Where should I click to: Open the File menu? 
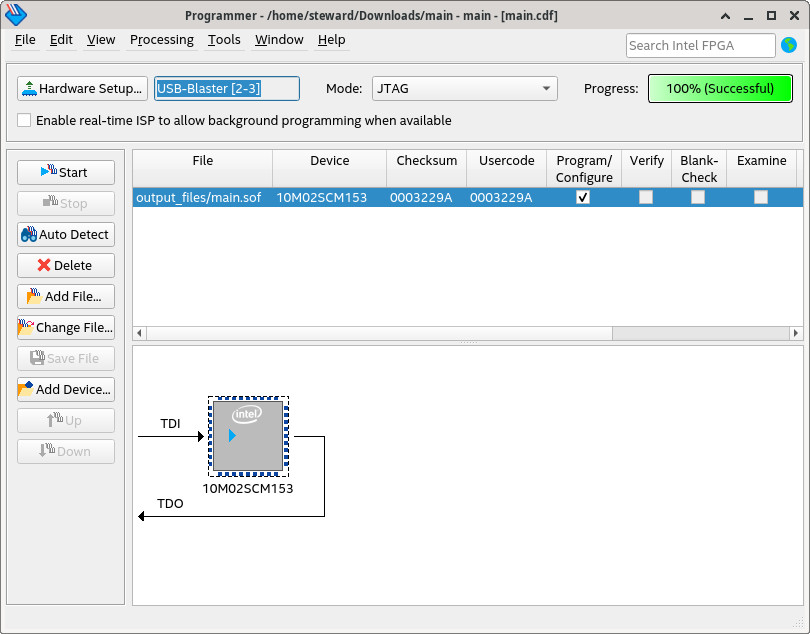pyautogui.click(x=25, y=40)
